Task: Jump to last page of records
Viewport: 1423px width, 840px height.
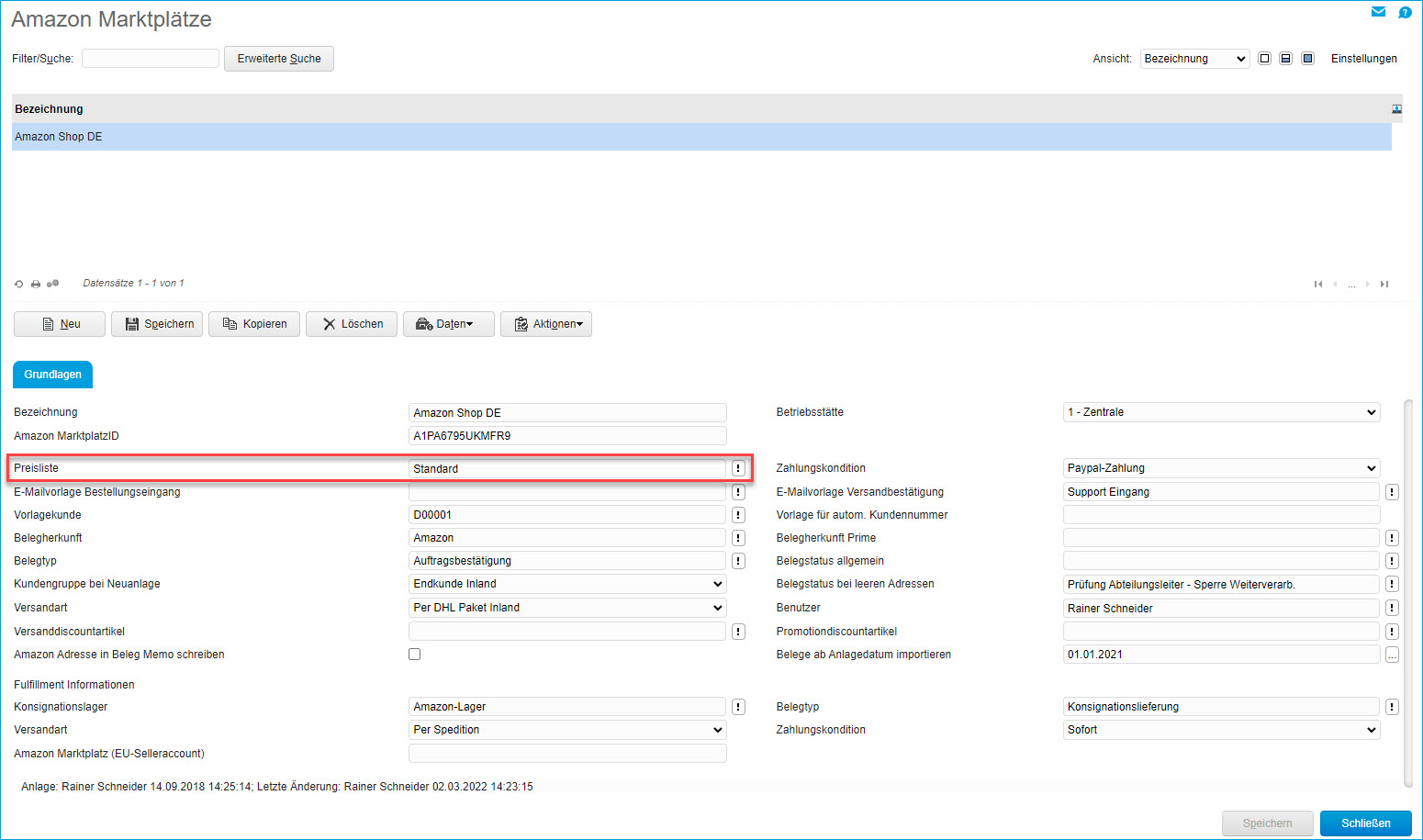Action: (x=1384, y=284)
